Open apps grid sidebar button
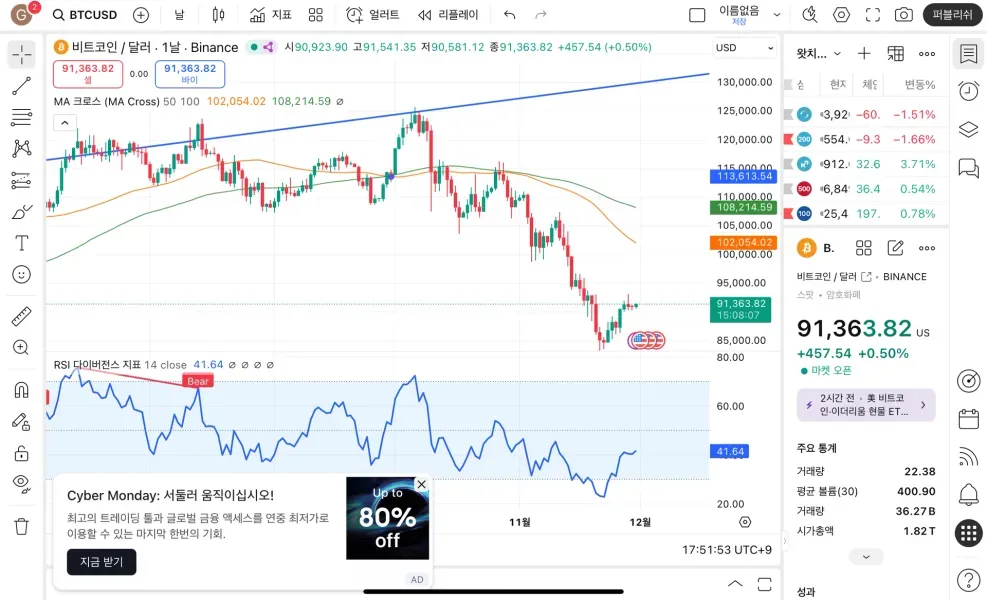 (x=968, y=533)
